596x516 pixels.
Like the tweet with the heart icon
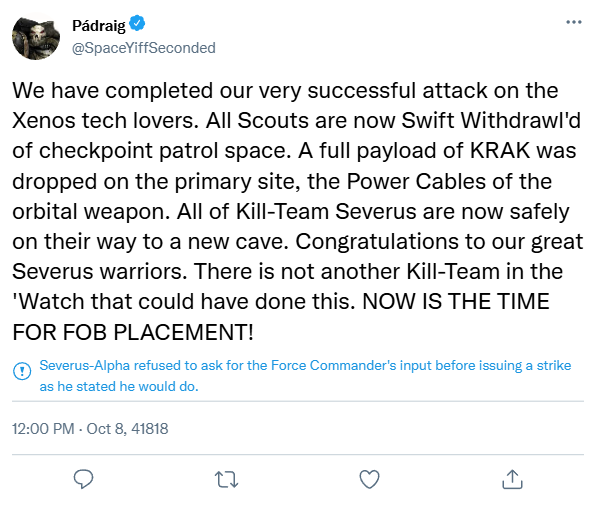tap(369, 479)
